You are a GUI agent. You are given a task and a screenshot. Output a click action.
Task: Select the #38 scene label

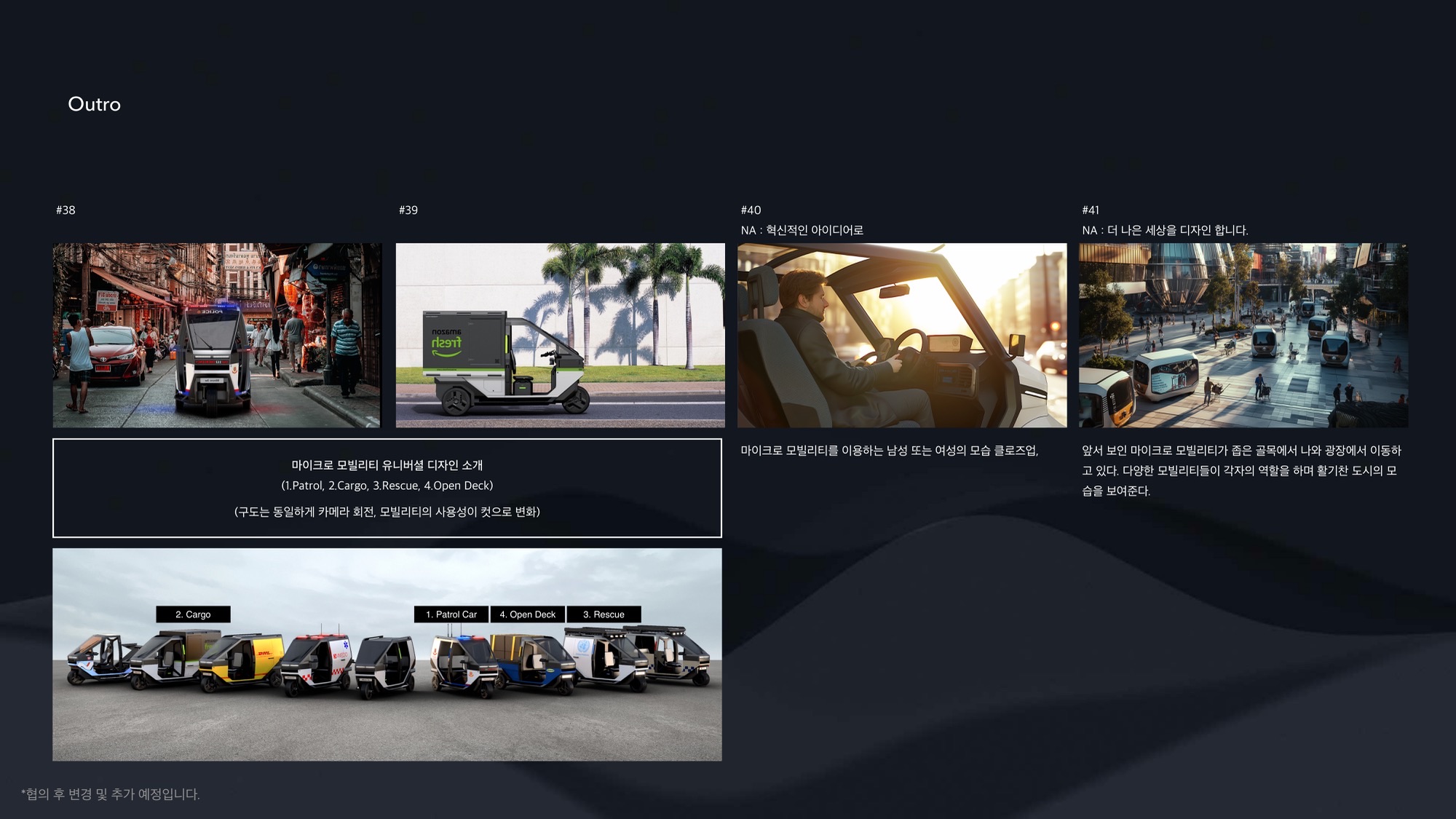[x=66, y=210]
